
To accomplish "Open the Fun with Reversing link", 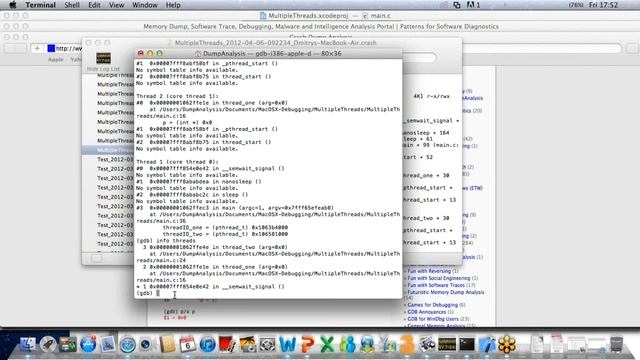I will pos(429,271).
